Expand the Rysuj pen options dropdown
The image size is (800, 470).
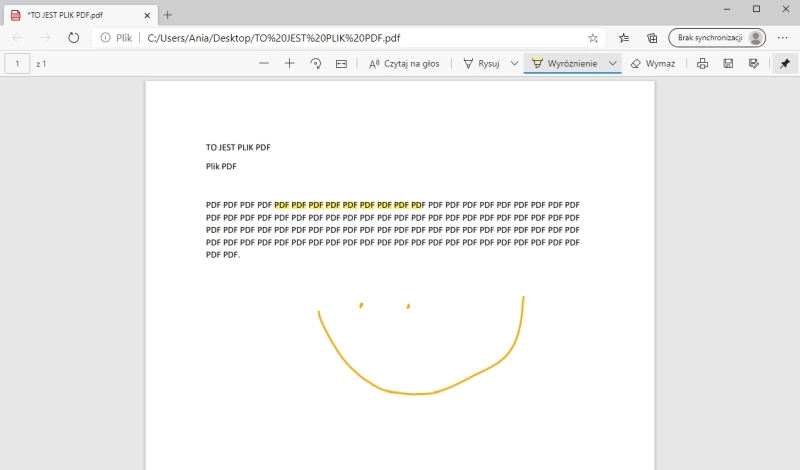514,63
